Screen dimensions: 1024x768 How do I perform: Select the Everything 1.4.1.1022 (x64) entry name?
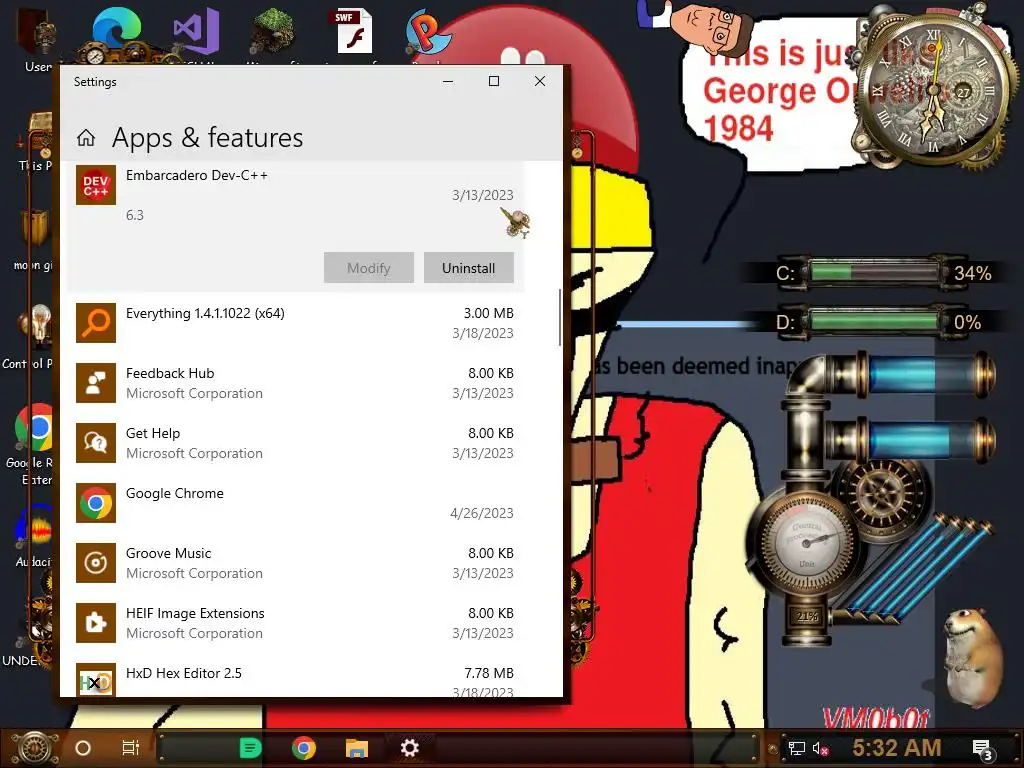point(205,313)
